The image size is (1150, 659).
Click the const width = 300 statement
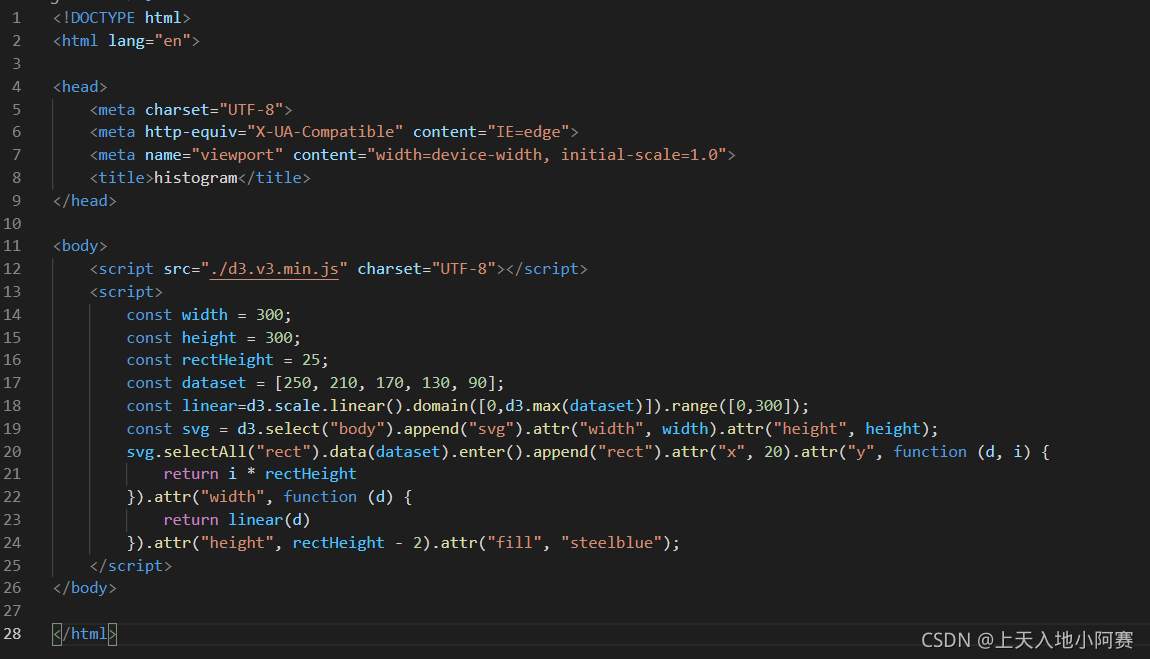click(209, 315)
